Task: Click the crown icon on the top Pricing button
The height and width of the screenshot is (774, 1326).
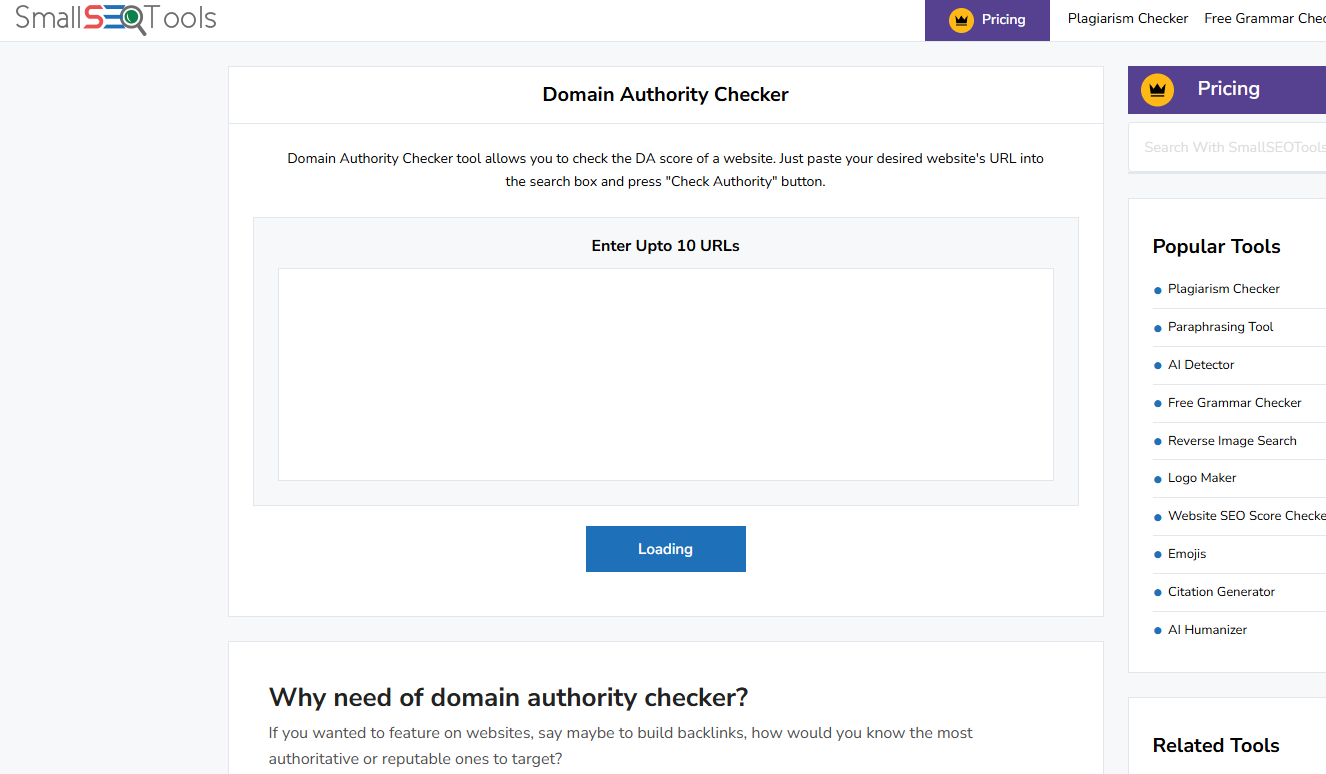Action: point(961,19)
